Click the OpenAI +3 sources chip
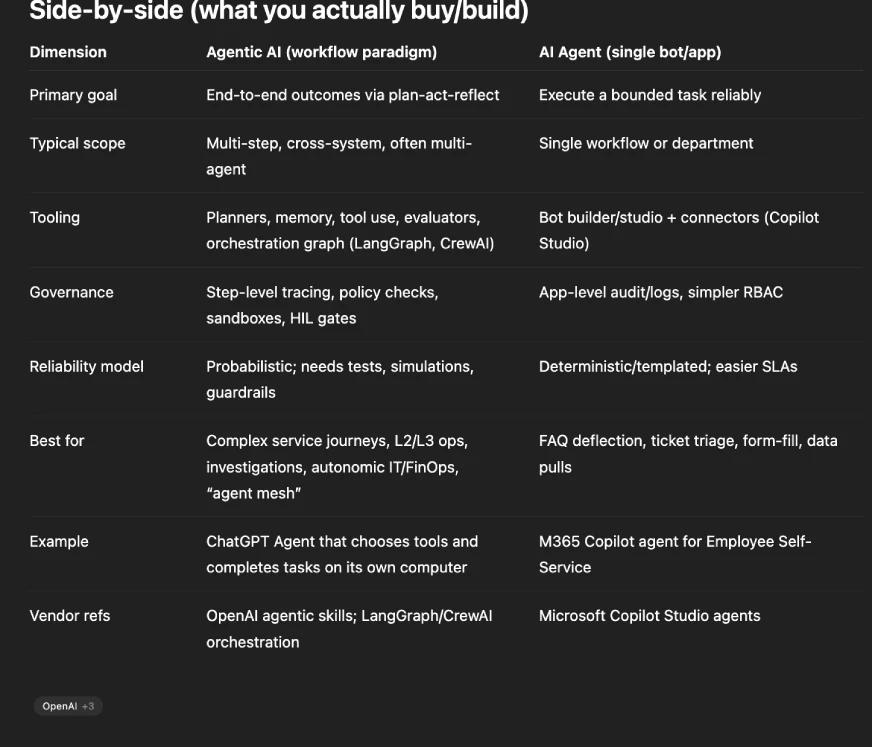 (68, 706)
